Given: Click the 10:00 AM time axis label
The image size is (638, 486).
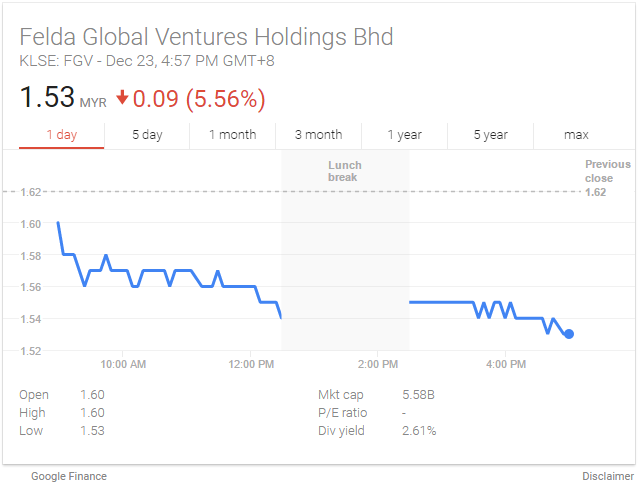Looking at the screenshot, I should 123,364.
